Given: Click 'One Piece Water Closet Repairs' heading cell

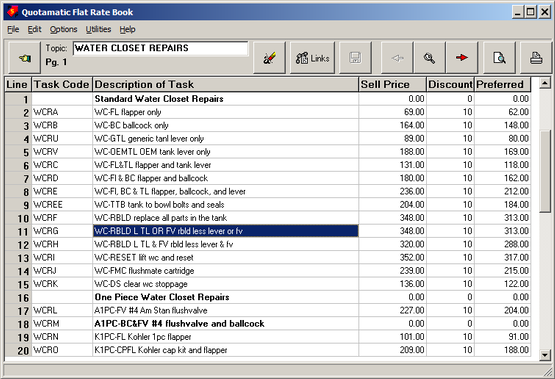Looking at the screenshot, I should [x=226, y=297].
